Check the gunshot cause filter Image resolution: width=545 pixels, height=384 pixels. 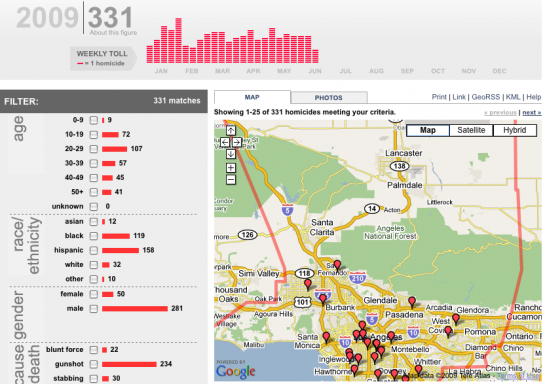tap(93, 364)
